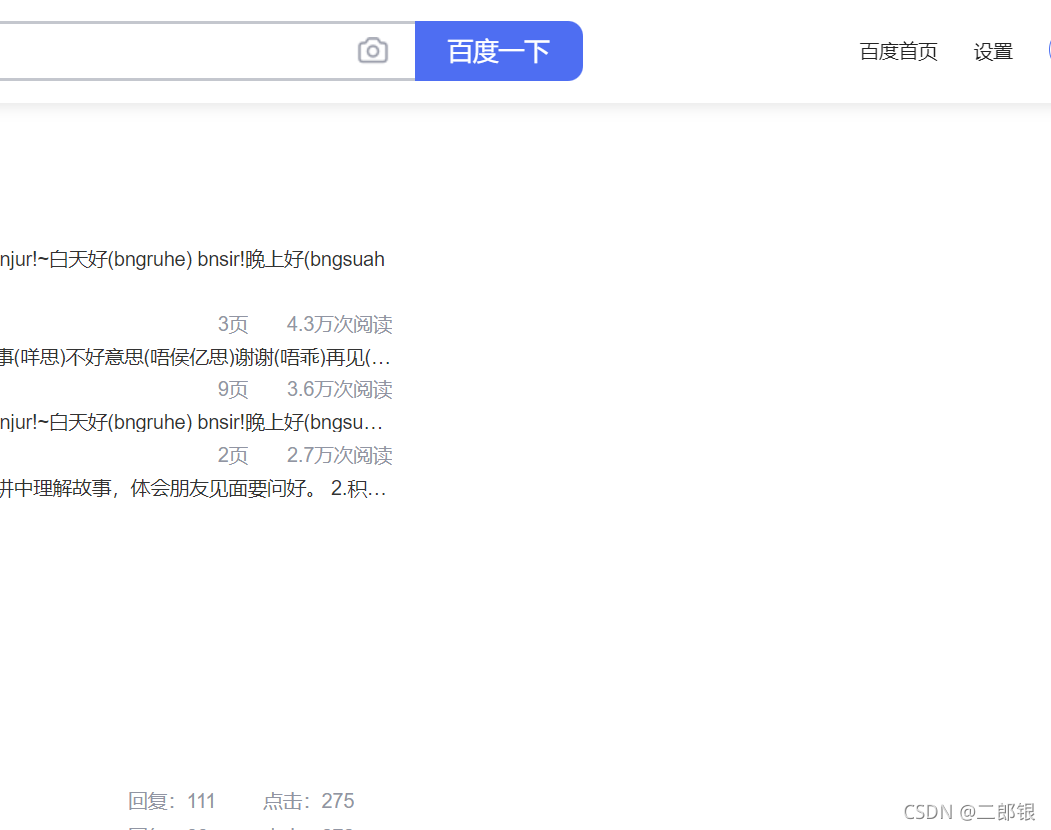Click the 百度一下 search button
This screenshot has width=1051, height=830.
coord(499,51)
